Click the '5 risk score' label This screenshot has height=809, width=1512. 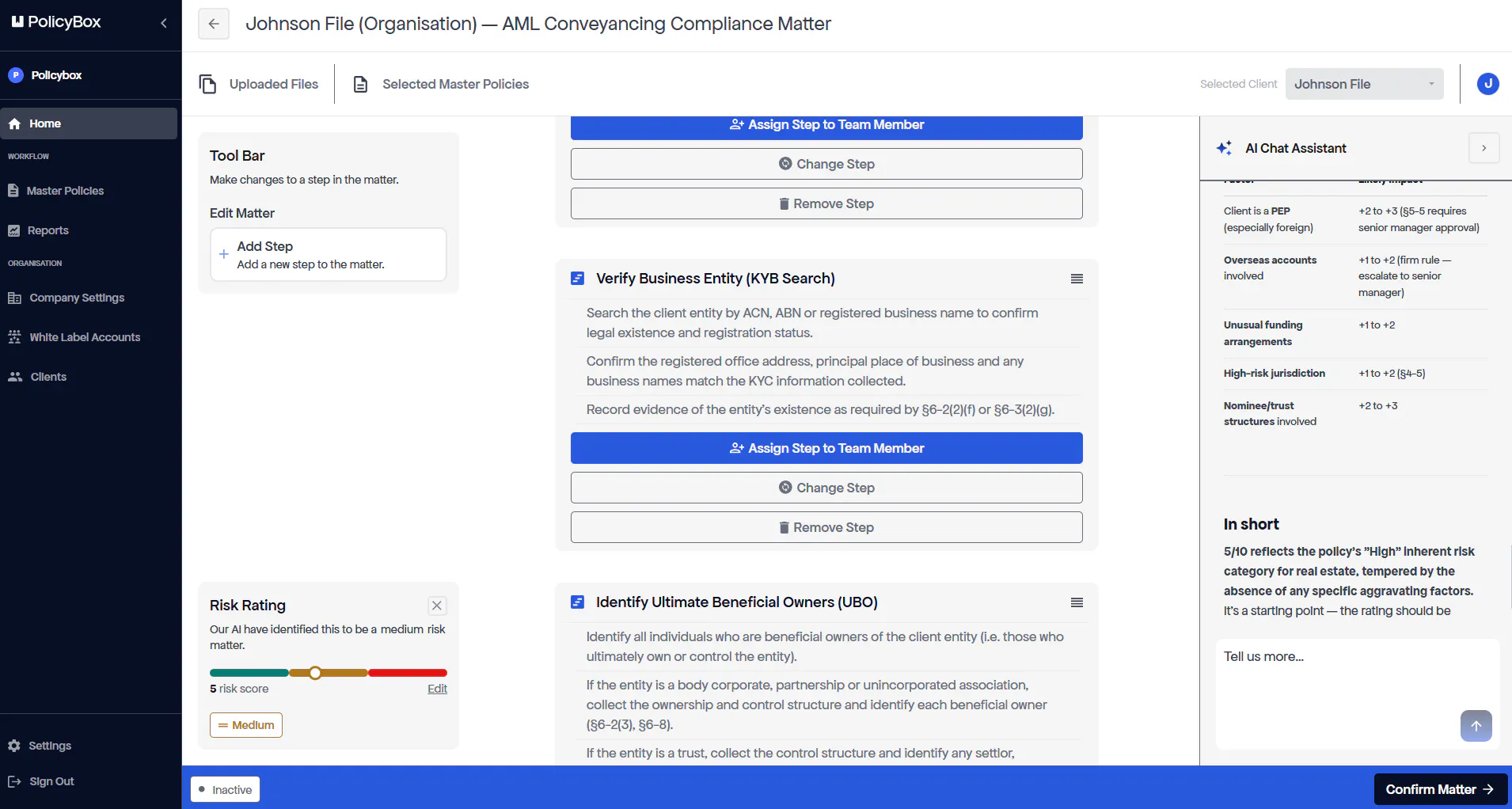[x=239, y=689]
